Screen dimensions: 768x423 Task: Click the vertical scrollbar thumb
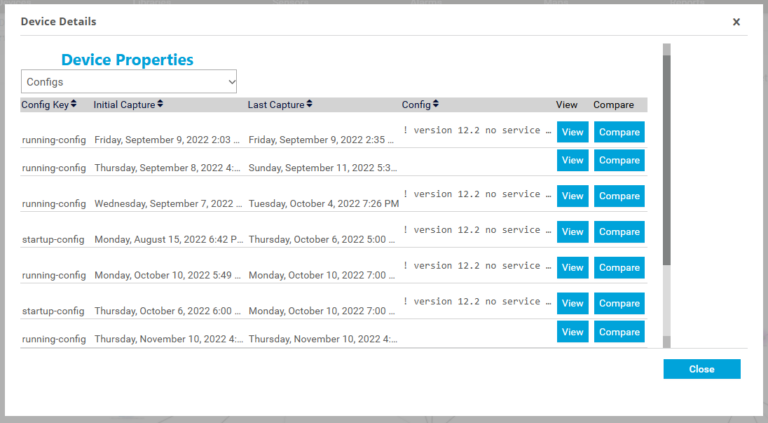(x=667, y=160)
